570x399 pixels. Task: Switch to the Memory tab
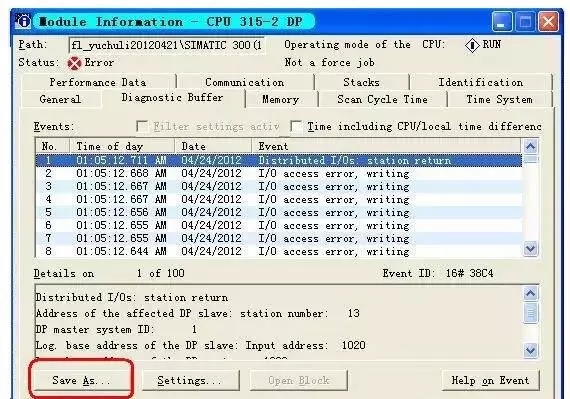pos(281,99)
